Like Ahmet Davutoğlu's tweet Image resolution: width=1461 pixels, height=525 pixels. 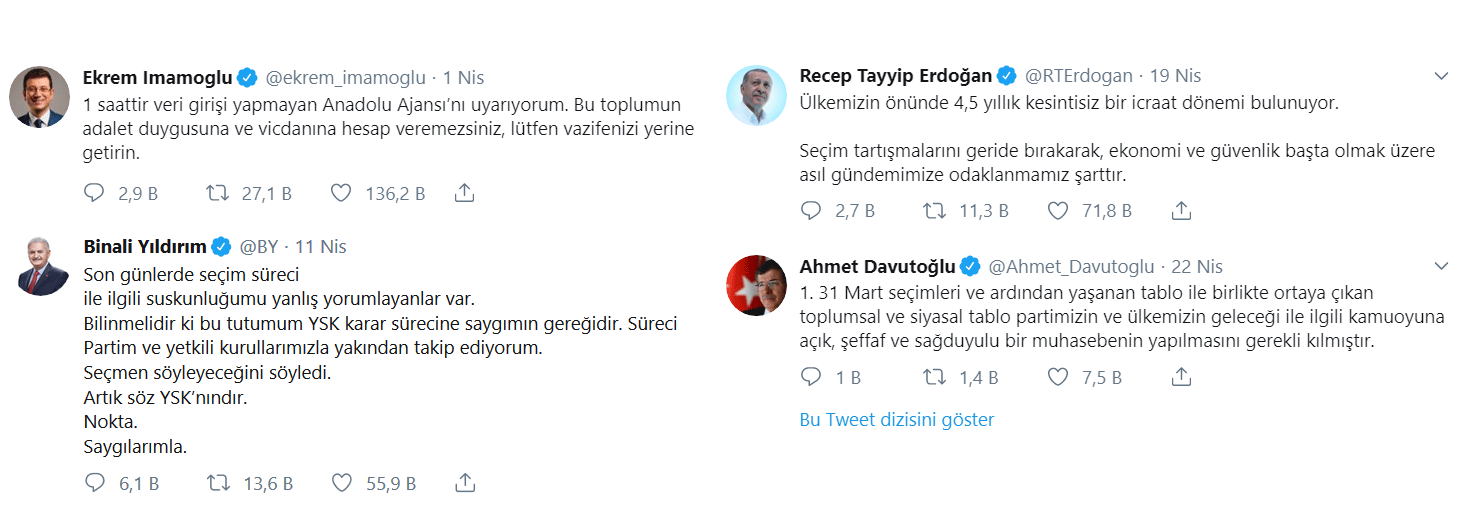[x=1058, y=377]
